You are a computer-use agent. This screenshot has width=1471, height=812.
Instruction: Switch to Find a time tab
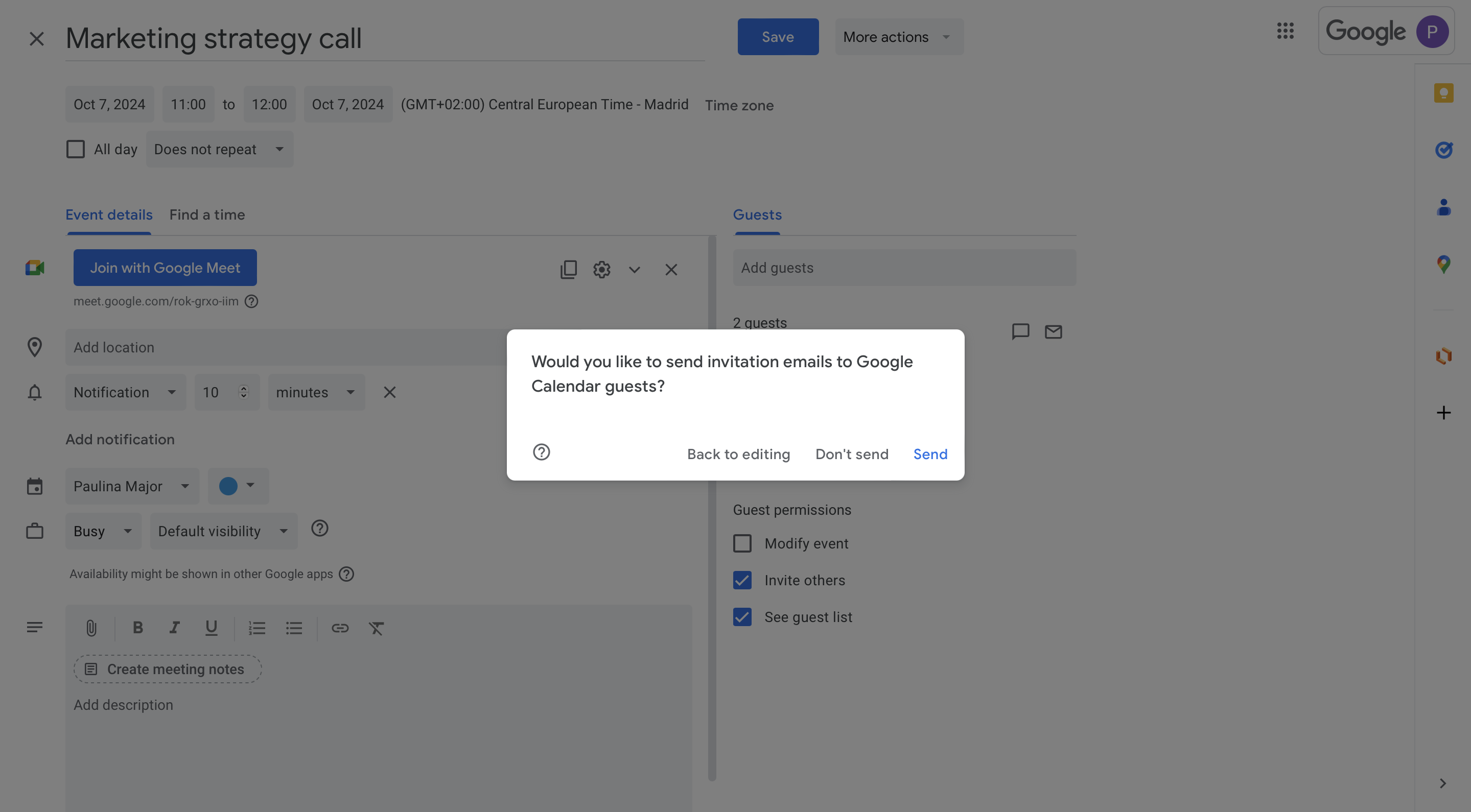click(207, 215)
